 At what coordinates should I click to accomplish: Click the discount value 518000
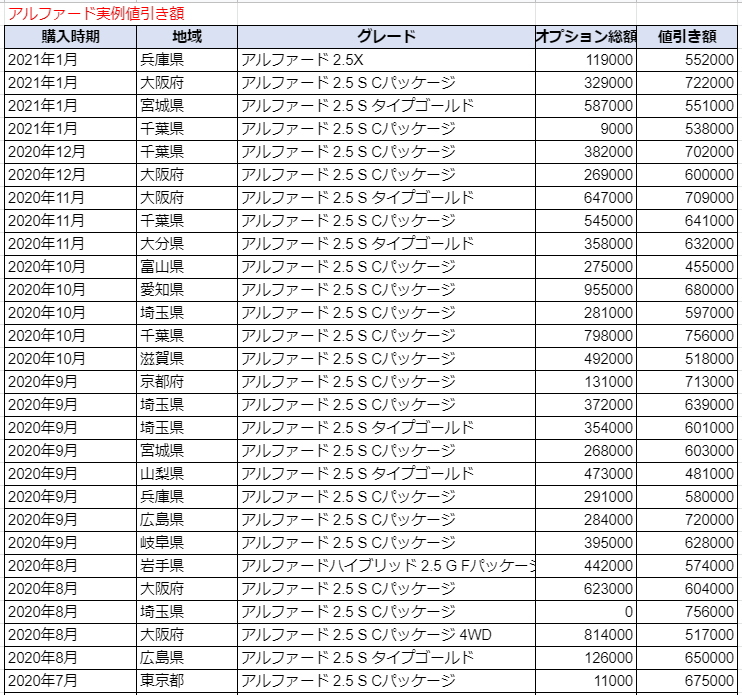point(687,359)
